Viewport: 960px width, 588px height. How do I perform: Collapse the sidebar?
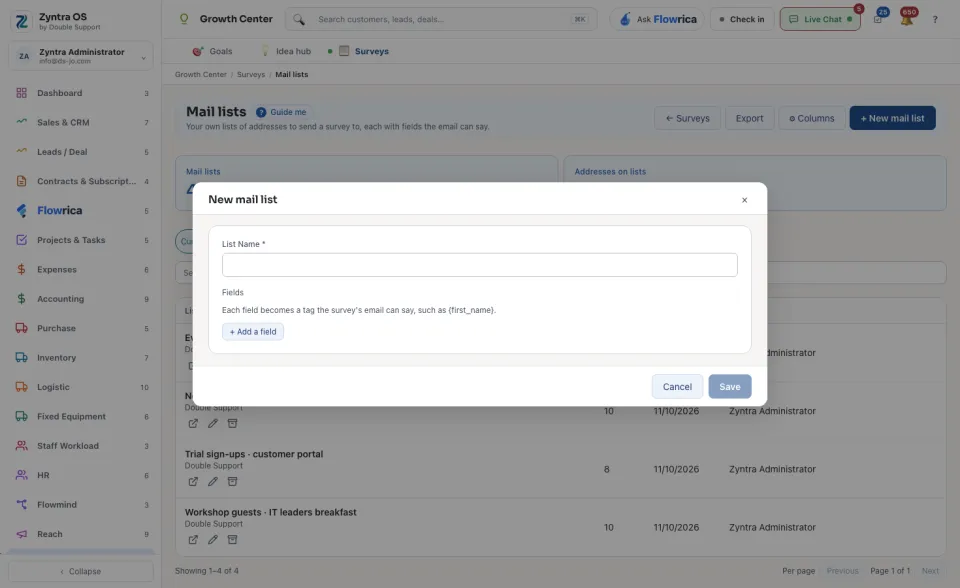(81, 571)
